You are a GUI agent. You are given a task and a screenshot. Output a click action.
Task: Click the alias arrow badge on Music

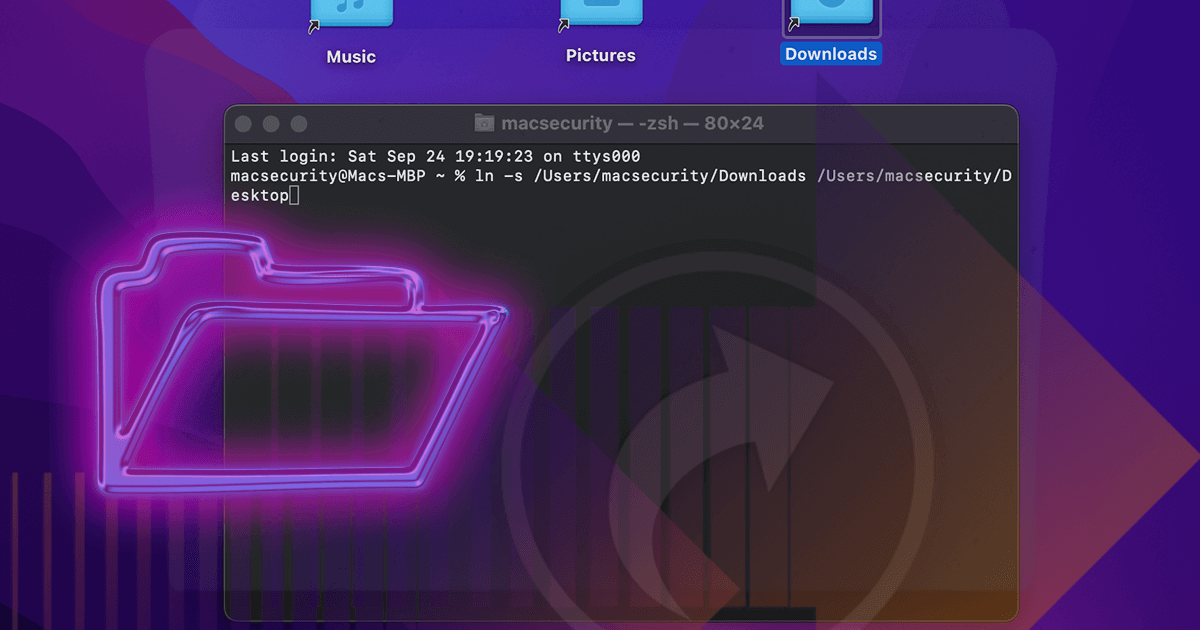[314, 26]
